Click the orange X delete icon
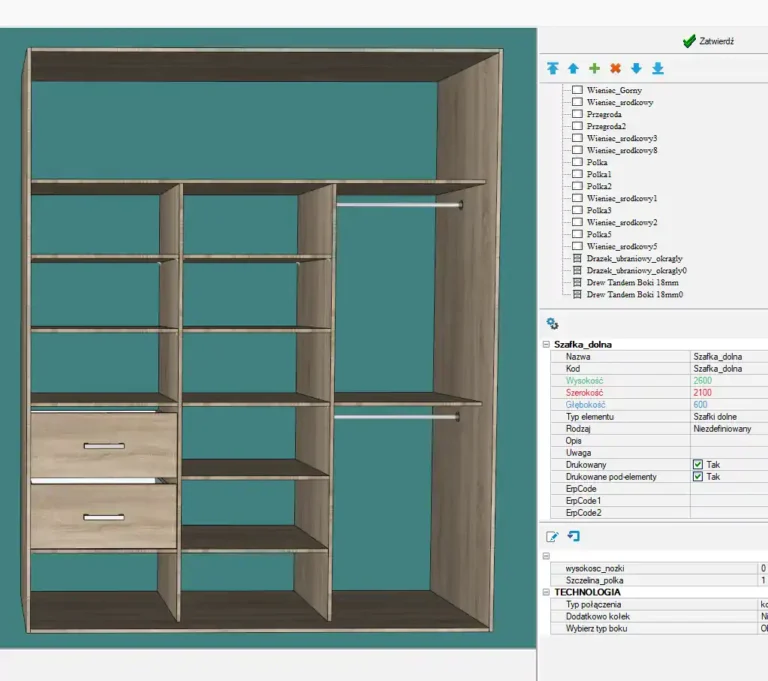The image size is (768, 681). (x=615, y=68)
